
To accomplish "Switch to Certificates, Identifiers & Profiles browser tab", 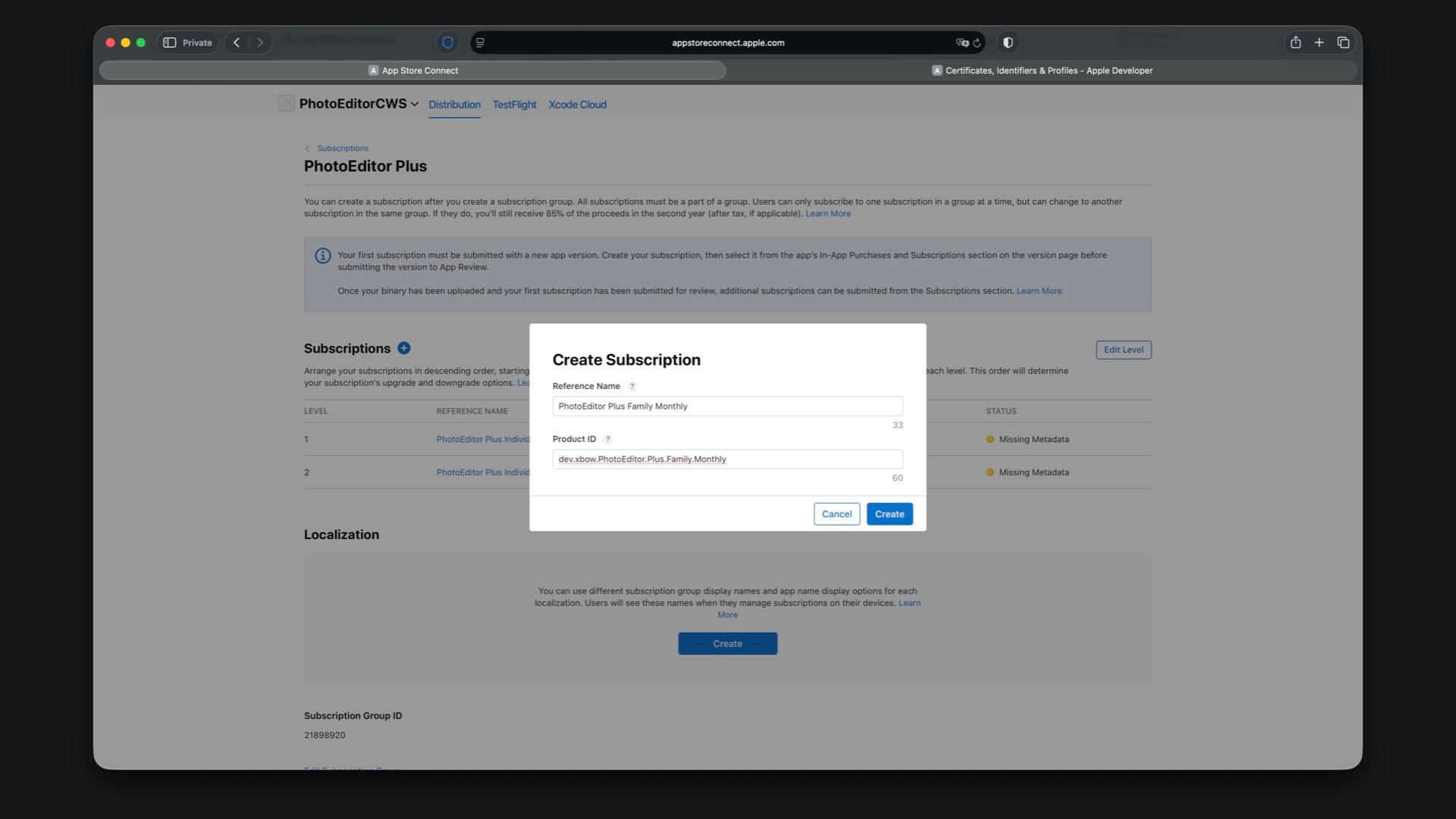I will (x=1041, y=71).
